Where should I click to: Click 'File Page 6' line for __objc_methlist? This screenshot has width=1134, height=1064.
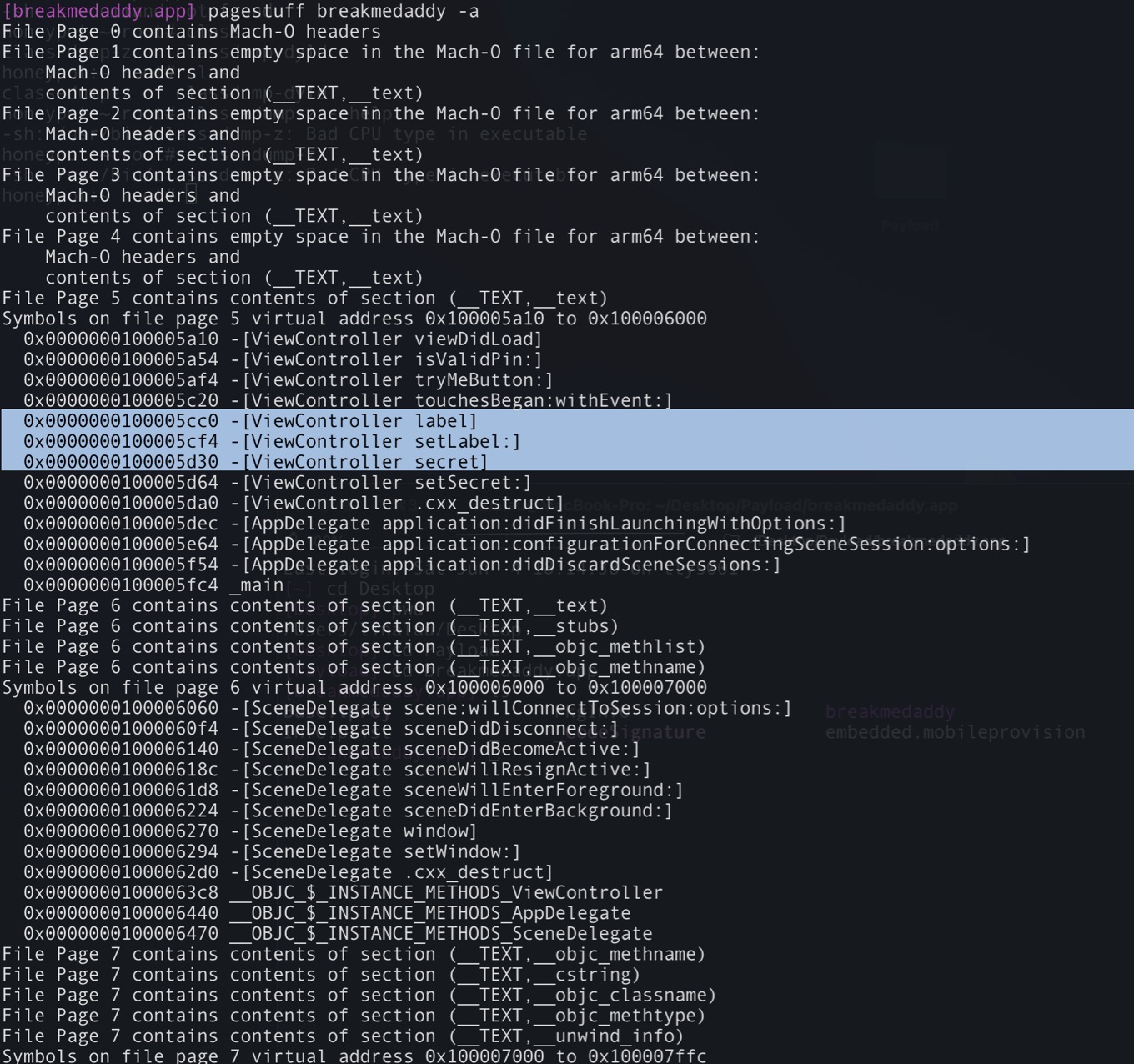tap(354, 647)
